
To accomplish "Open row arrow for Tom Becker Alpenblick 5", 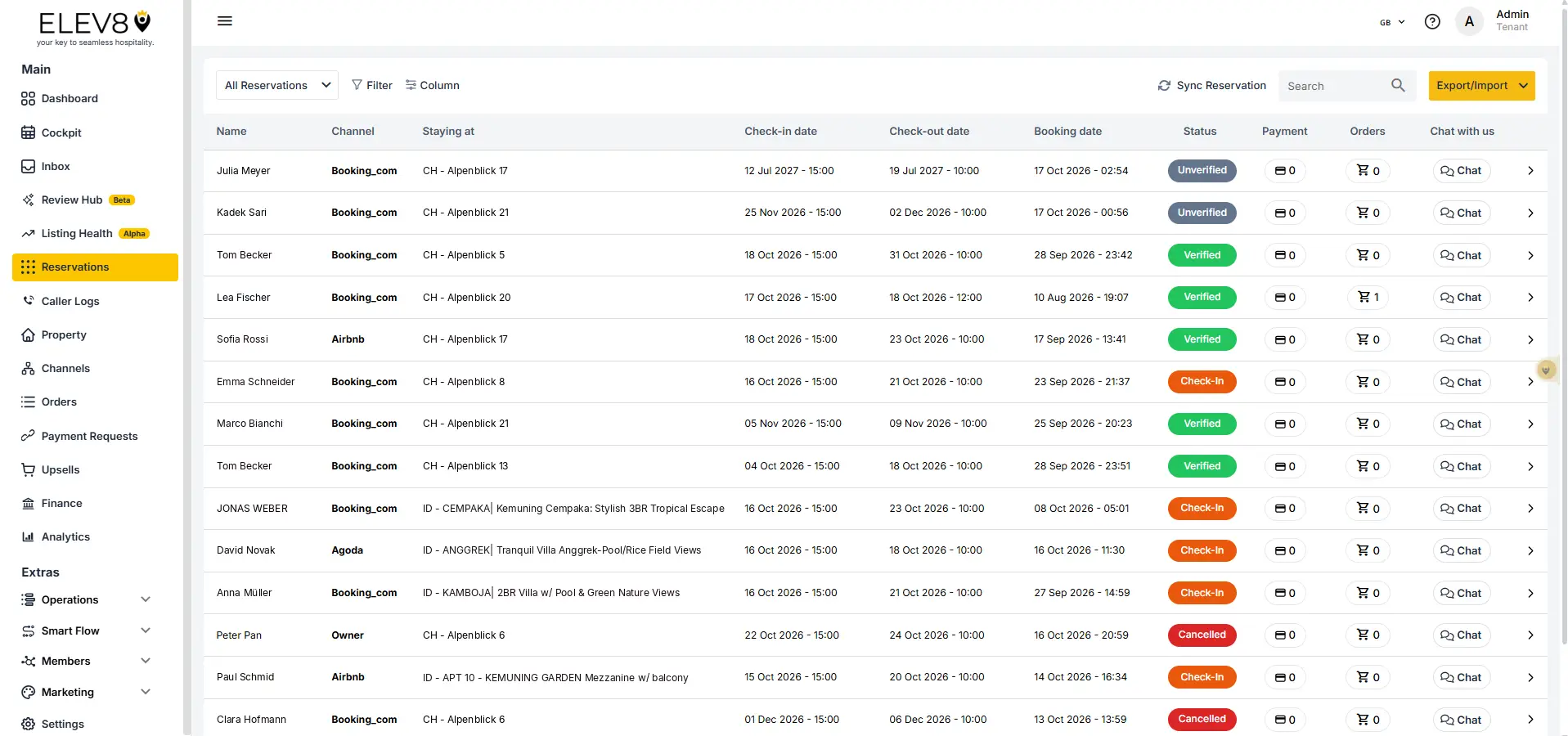I will (1530, 255).
